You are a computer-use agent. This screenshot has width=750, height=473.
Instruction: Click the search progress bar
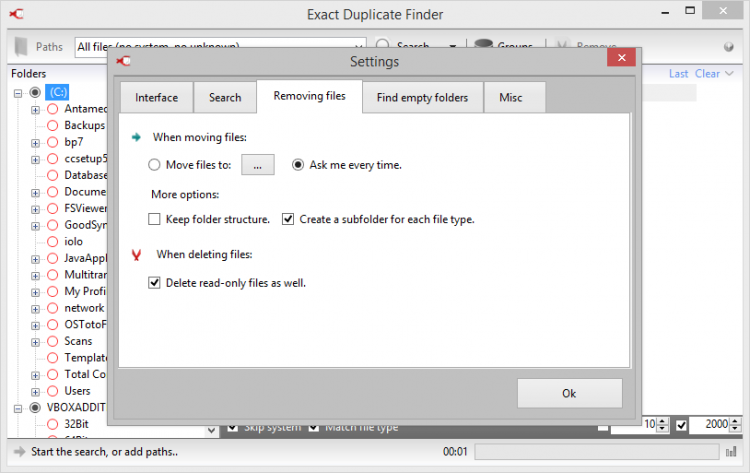point(596,451)
